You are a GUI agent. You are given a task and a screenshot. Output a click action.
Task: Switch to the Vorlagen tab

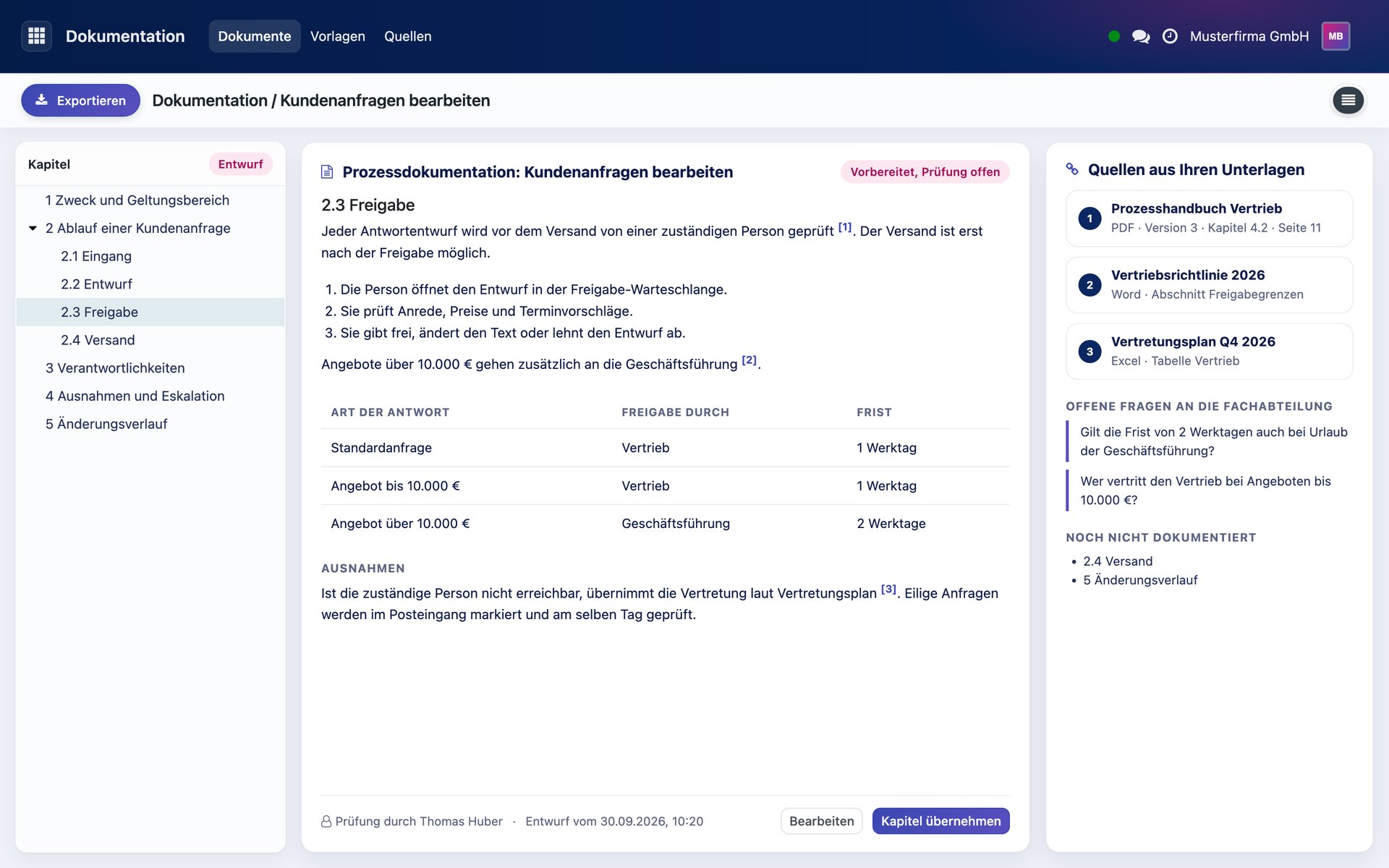click(x=338, y=36)
